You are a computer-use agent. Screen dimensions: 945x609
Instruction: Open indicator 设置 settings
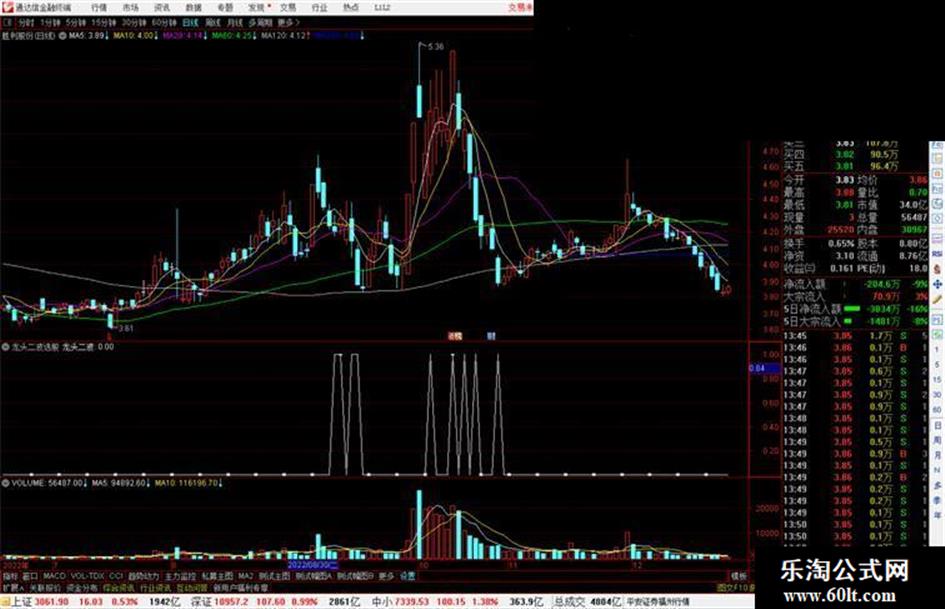[x=408, y=576]
